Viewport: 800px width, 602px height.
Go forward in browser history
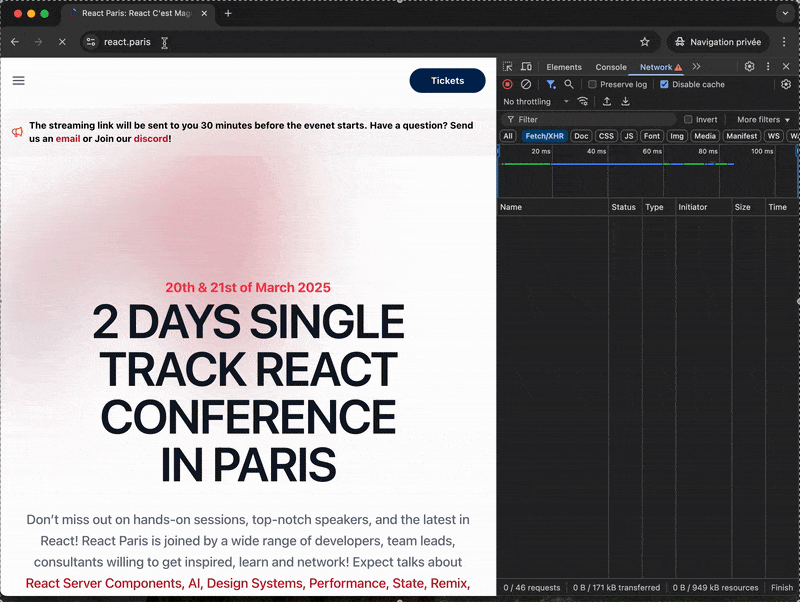(38, 42)
